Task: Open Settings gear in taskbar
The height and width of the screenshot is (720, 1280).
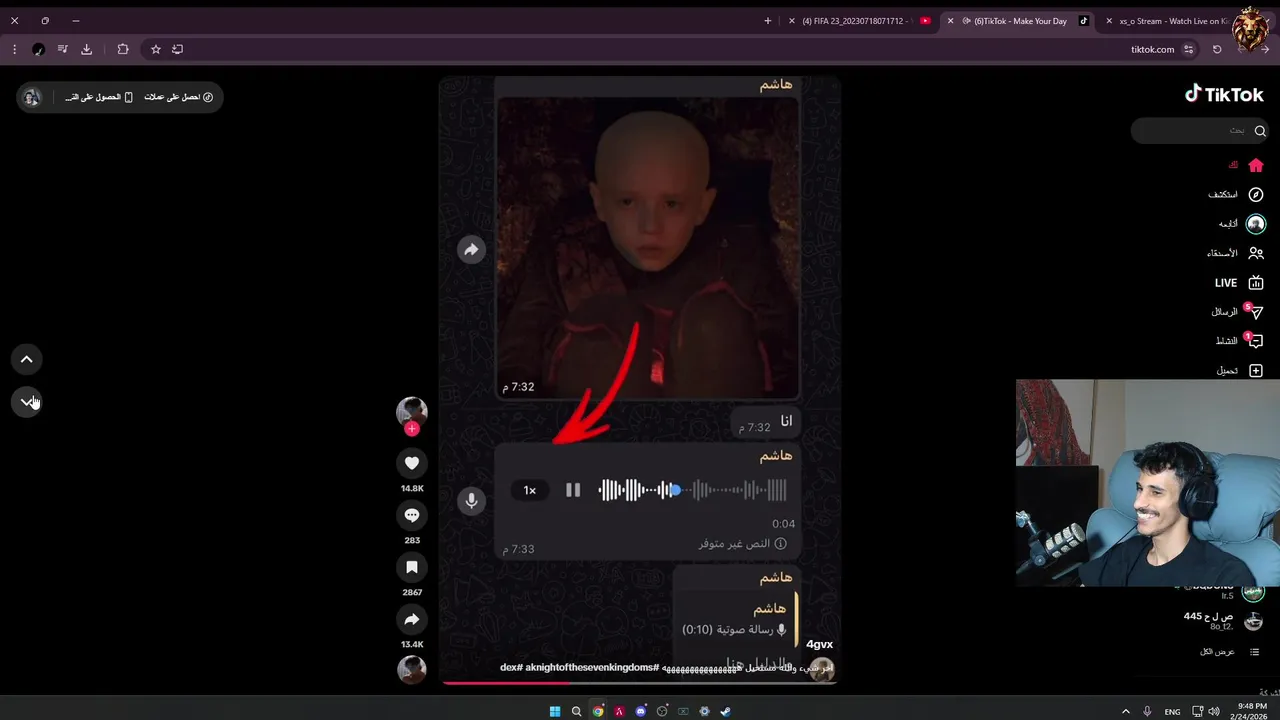Action: (x=705, y=712)
